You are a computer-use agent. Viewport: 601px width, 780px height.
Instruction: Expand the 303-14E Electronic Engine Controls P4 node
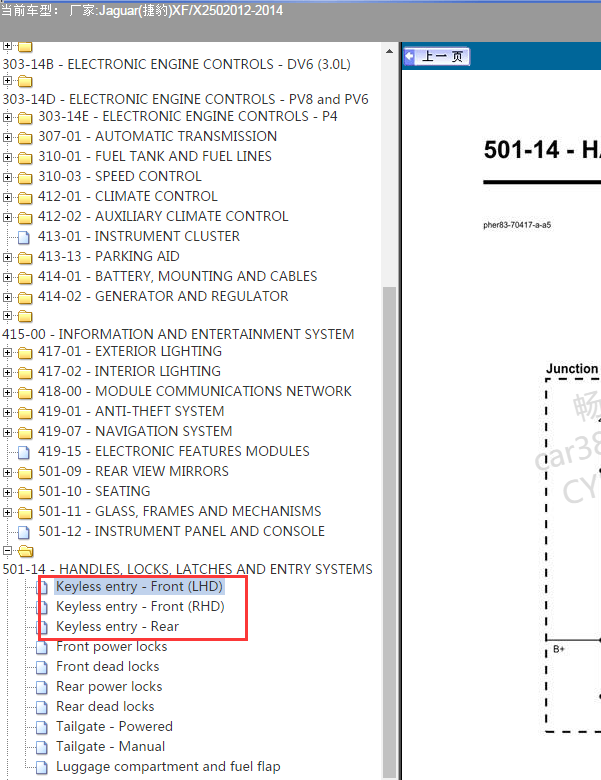pyautogui.click(x=7, y=117)
